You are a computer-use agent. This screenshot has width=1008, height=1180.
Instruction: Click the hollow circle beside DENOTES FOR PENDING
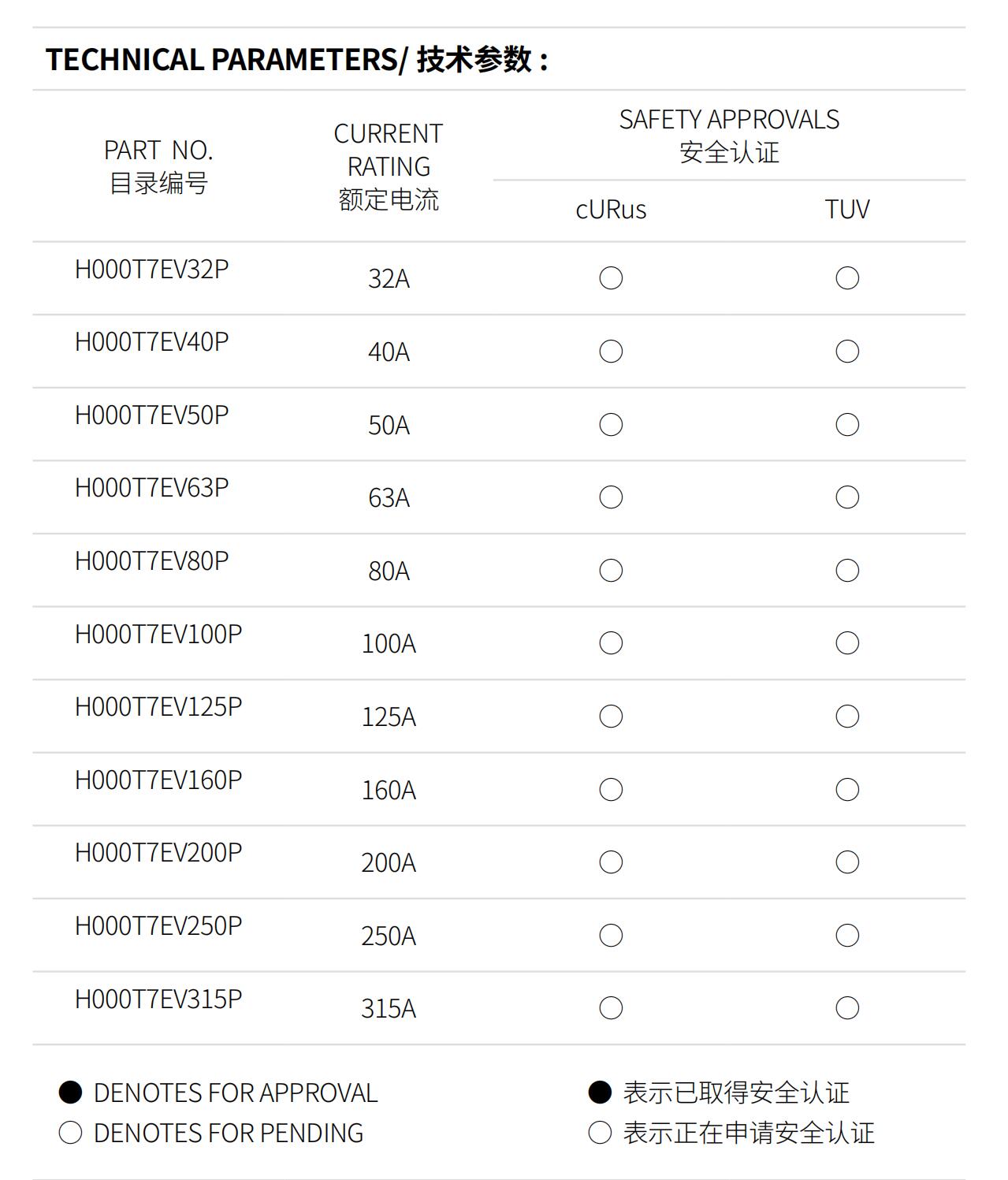click(x=71, y=1133)
